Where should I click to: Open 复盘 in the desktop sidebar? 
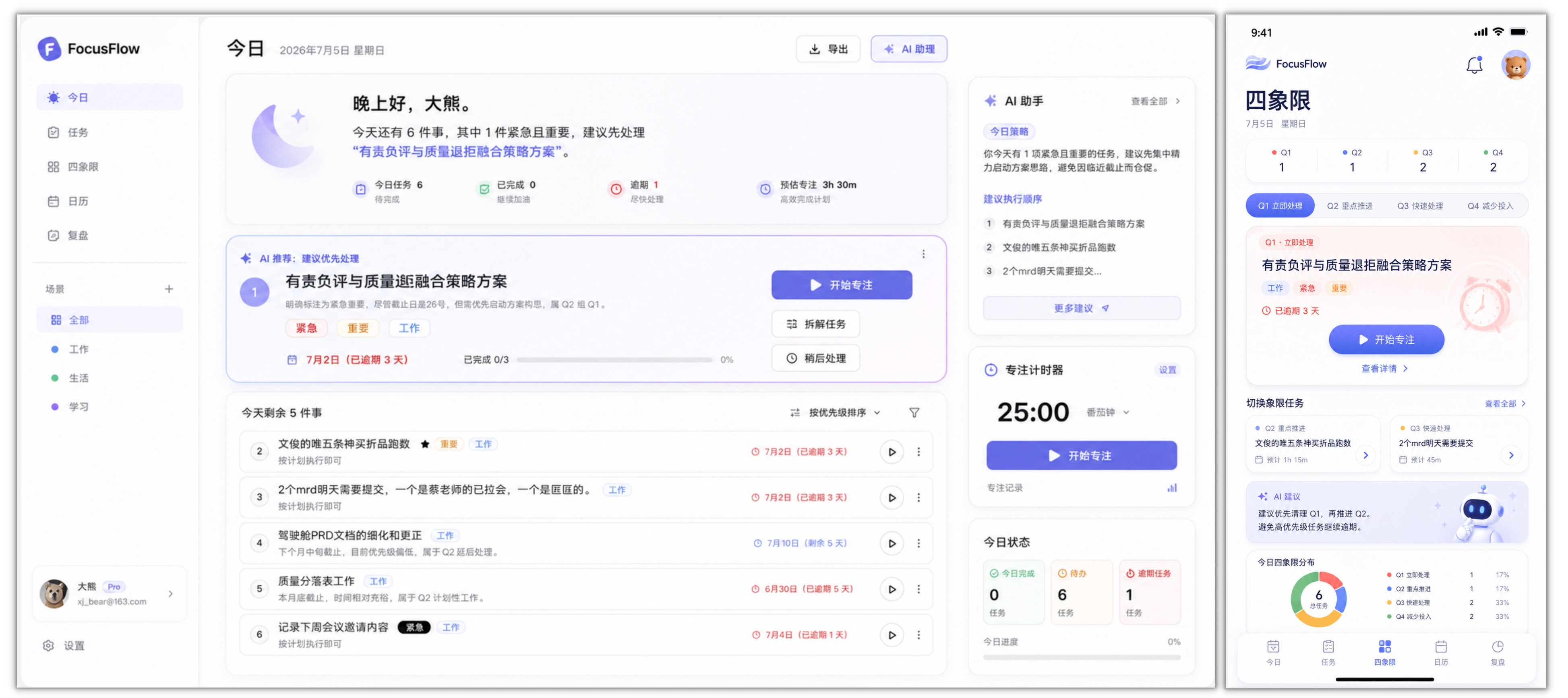tap(110, 235)
